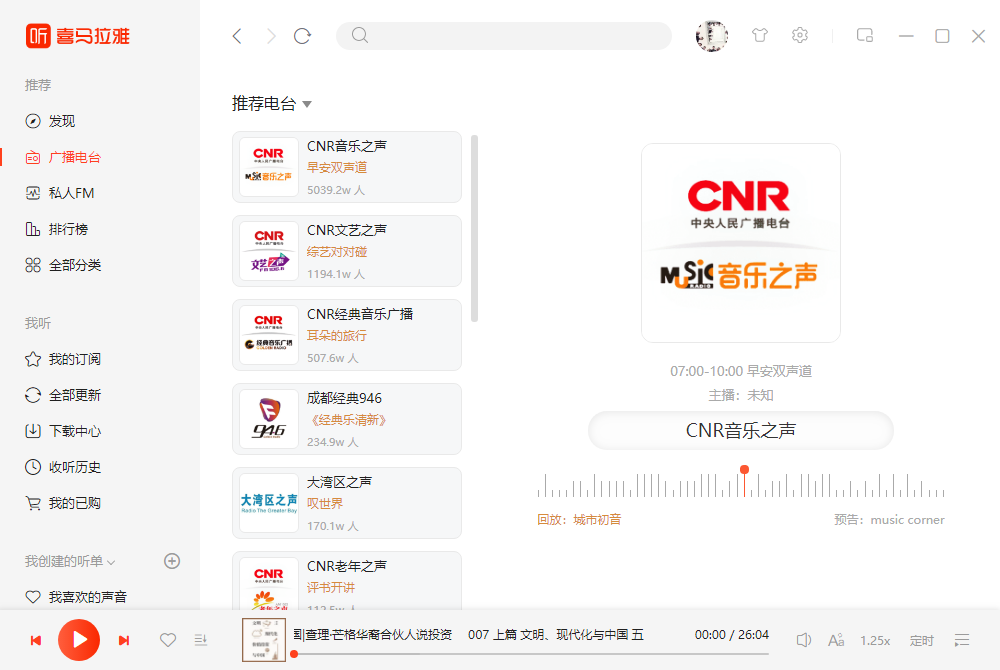Click 早安双声道 program under CNR音乐之声

[x=337, y=168]
